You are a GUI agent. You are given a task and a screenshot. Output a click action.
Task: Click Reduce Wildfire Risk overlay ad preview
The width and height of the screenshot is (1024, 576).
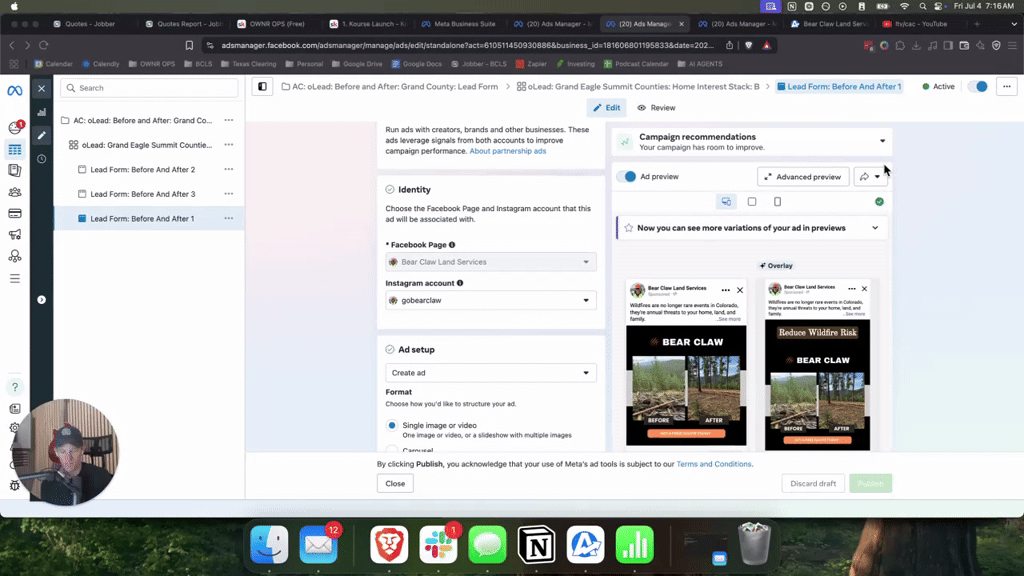click(x=817, y=387)
